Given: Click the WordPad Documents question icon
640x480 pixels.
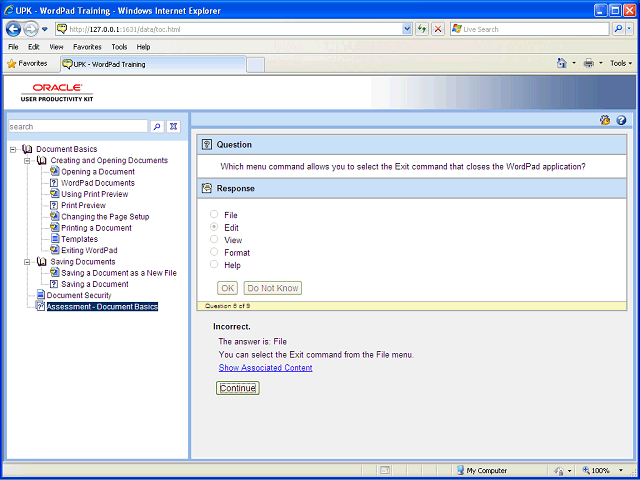Looking at the screenshot, I should (x=54, y=183).
